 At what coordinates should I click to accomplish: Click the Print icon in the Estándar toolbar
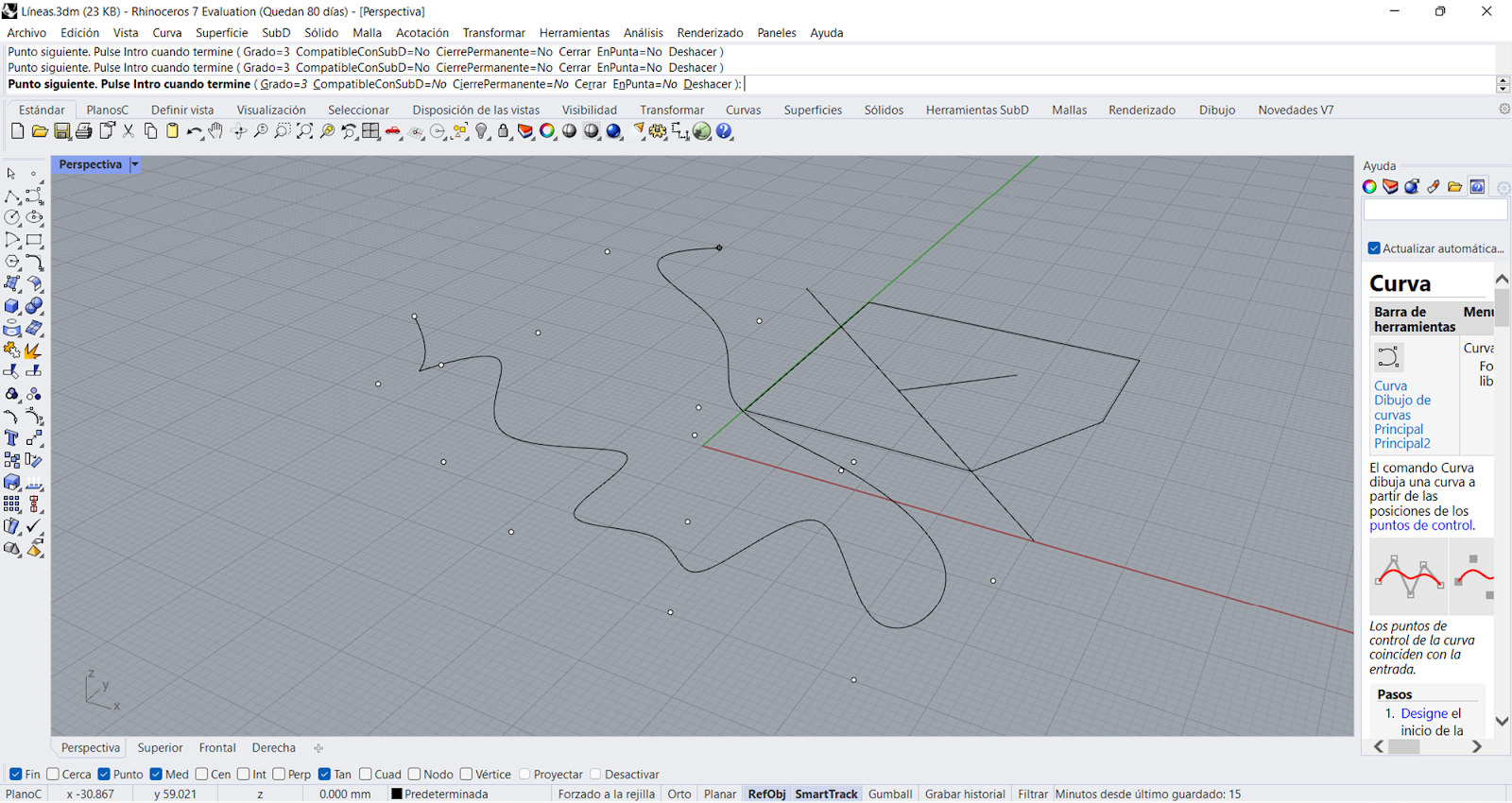(x=84, y=131)
